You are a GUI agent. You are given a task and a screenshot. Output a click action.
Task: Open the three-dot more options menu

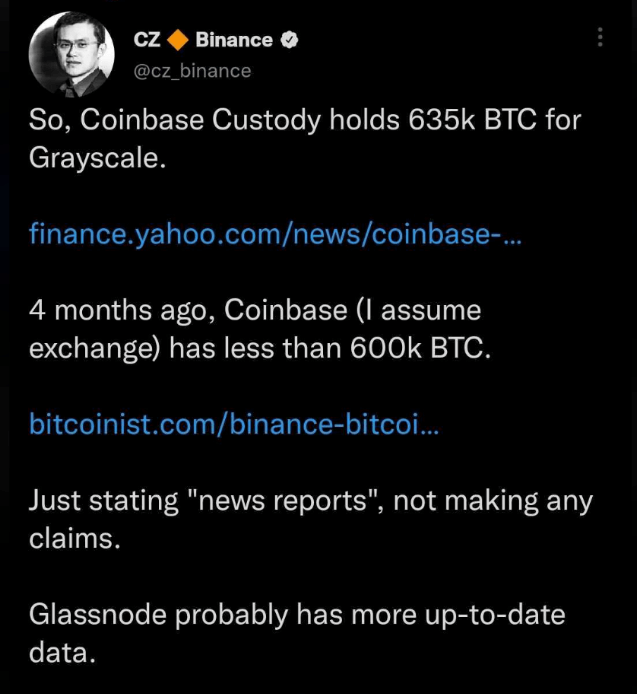point(600,38)
